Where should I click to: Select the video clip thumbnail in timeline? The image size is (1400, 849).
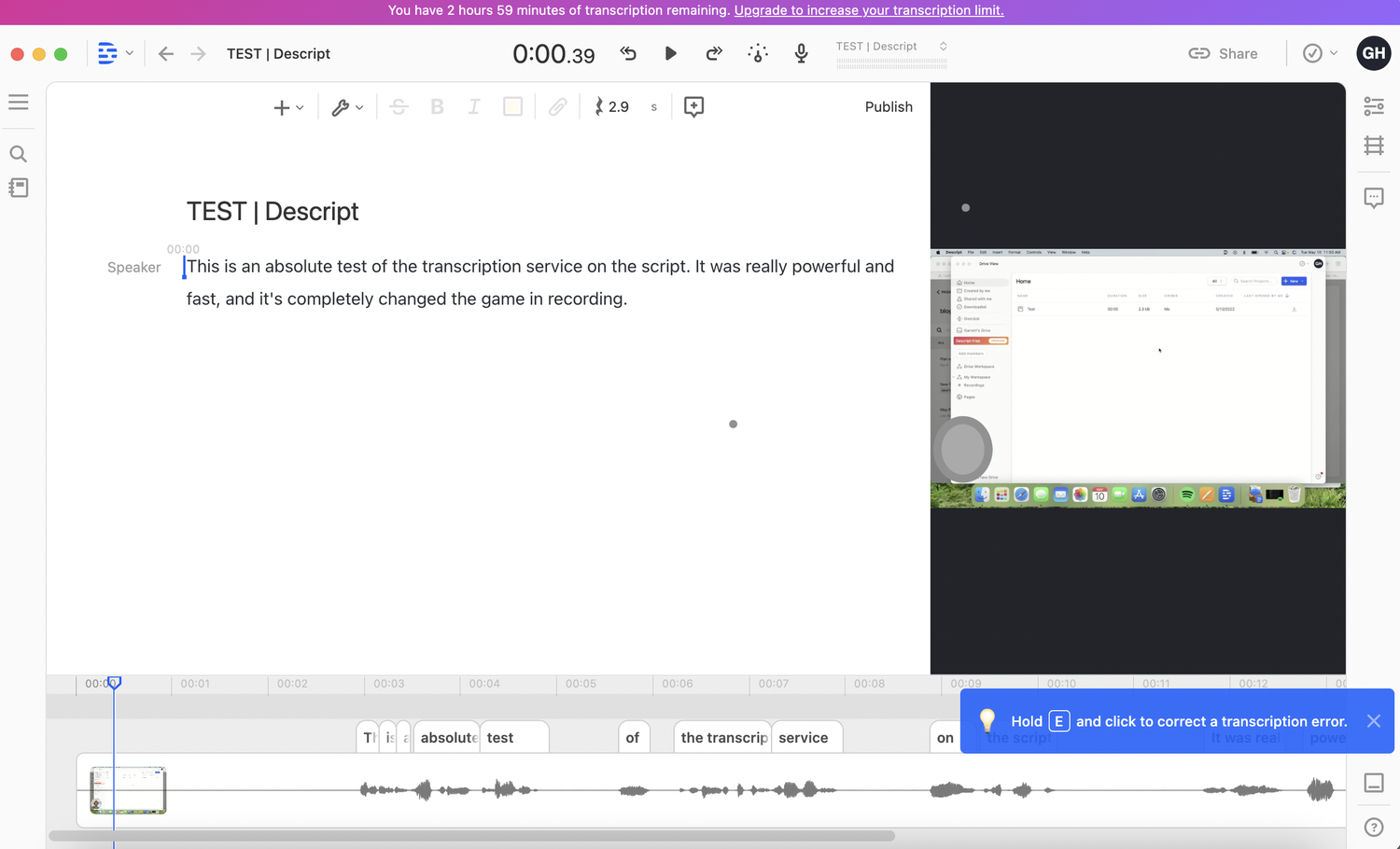click(x=128, y=790)
